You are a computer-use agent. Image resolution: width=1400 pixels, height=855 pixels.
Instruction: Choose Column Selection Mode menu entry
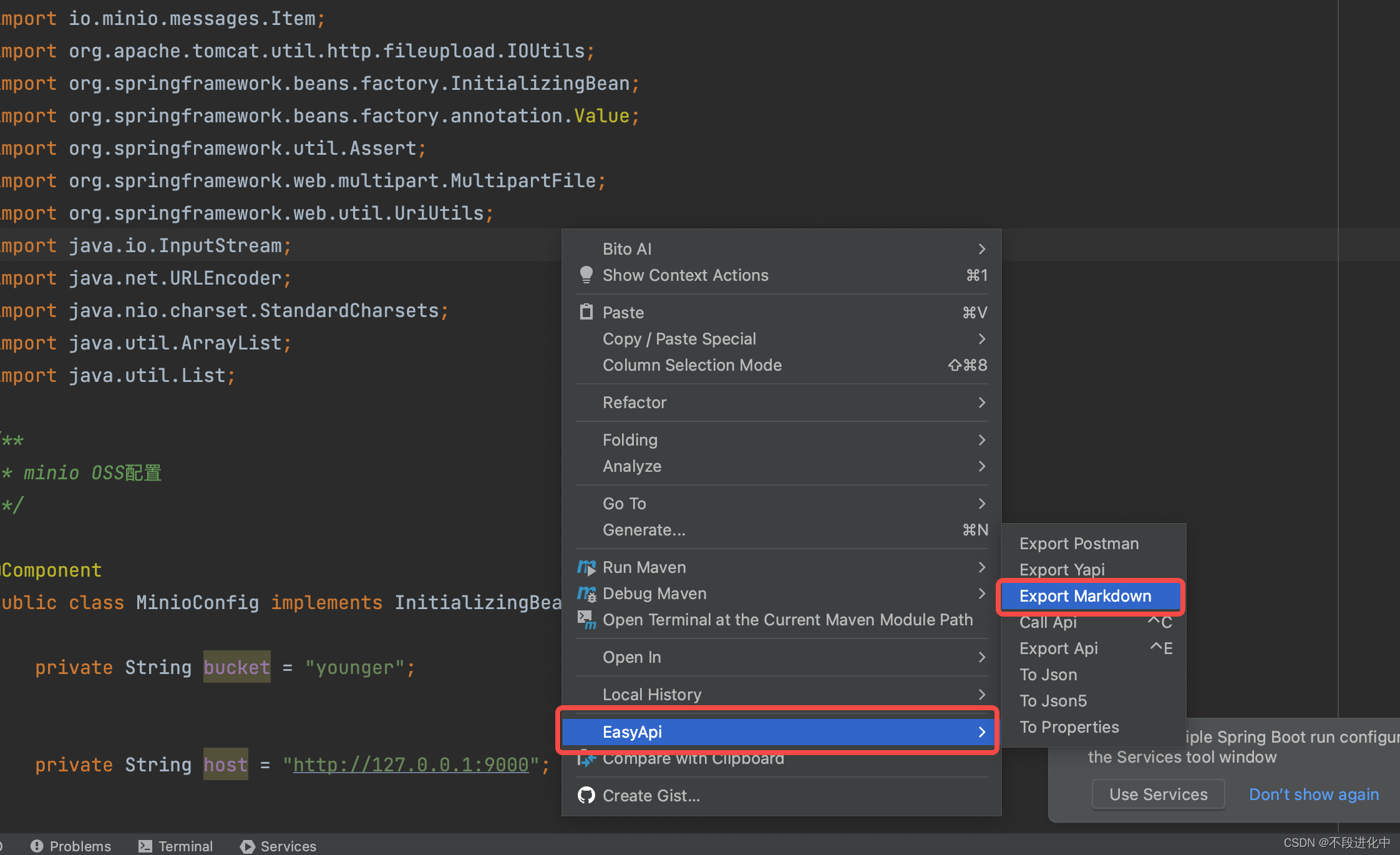(x=692, y=365)
